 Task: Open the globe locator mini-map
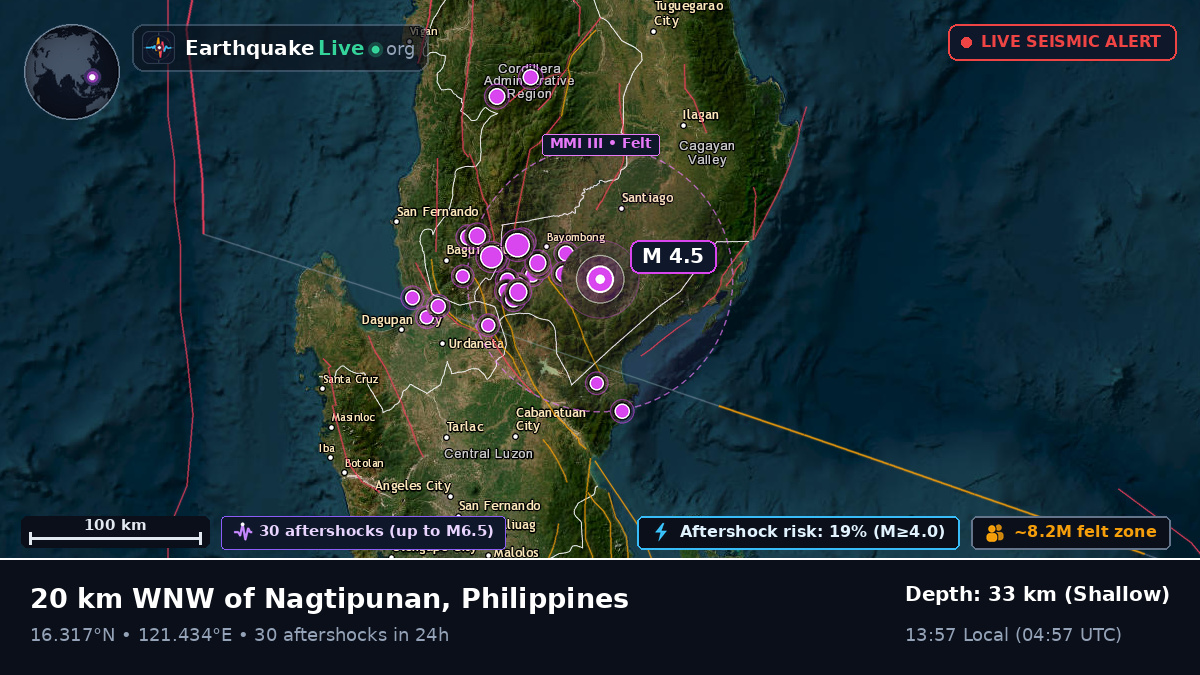click(x=72, y=72)
